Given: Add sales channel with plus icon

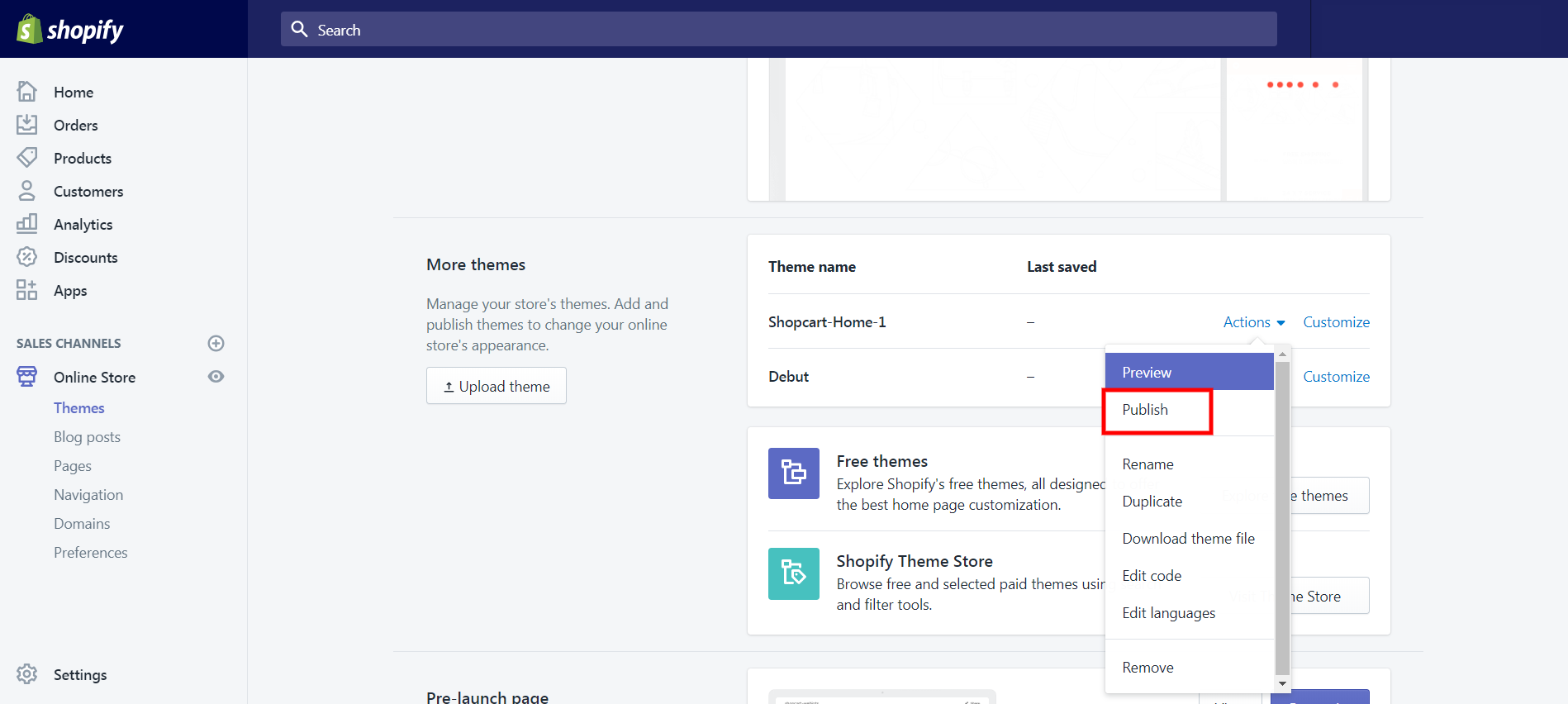Looking at the screenshot, I should tap(216, 343).
